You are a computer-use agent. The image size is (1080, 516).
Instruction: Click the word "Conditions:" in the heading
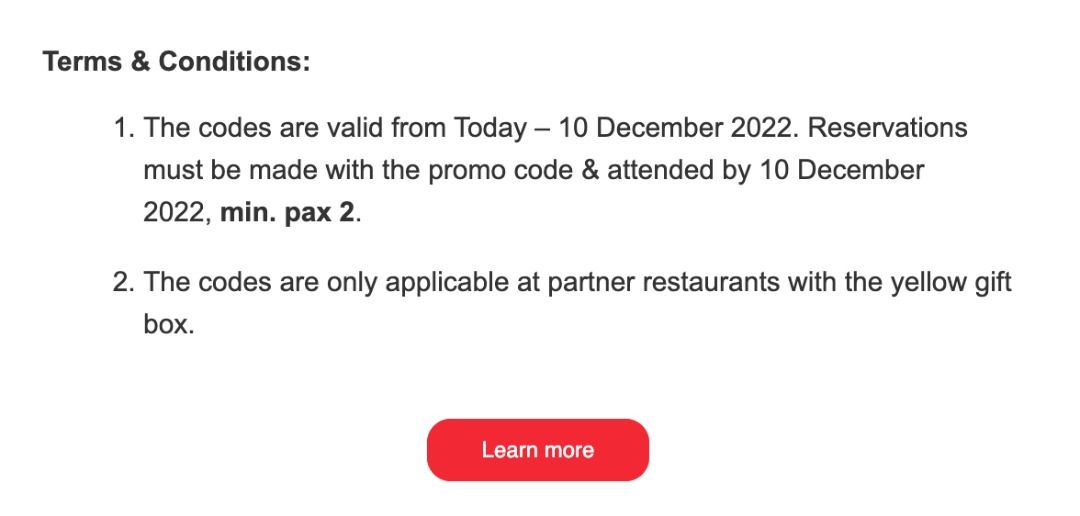click(x=234, y=61)
